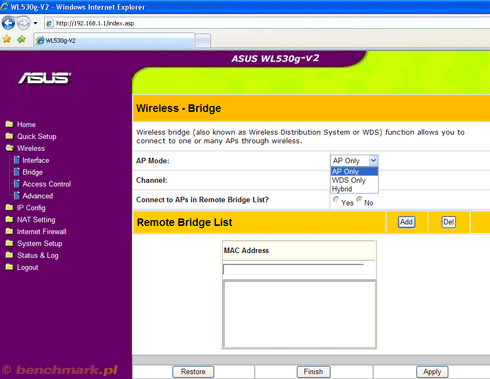Screen dimensions: 490x379
Task: Open a new blank browser tab
Action: (x=203, y=41)
